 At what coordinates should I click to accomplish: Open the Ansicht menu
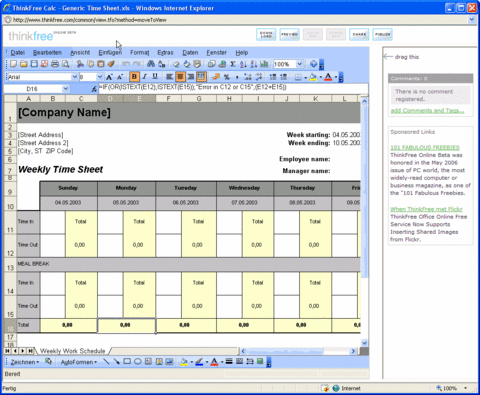(80, 52)
